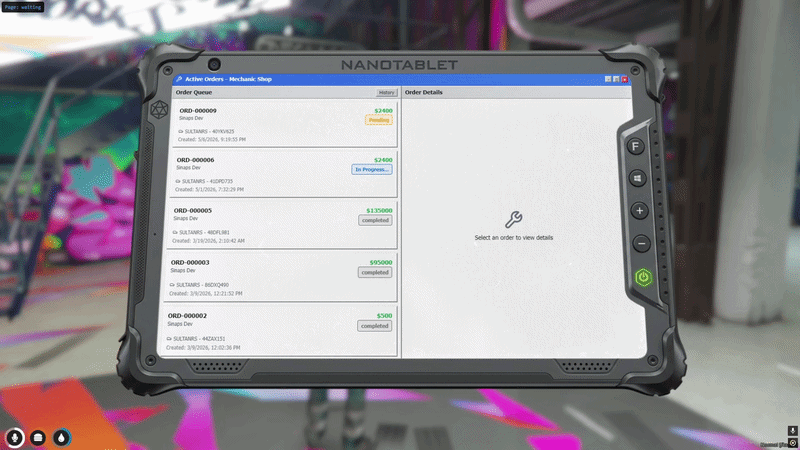Click the microphone HUD icon
This screenshot has height=450, width=800.
15,438
